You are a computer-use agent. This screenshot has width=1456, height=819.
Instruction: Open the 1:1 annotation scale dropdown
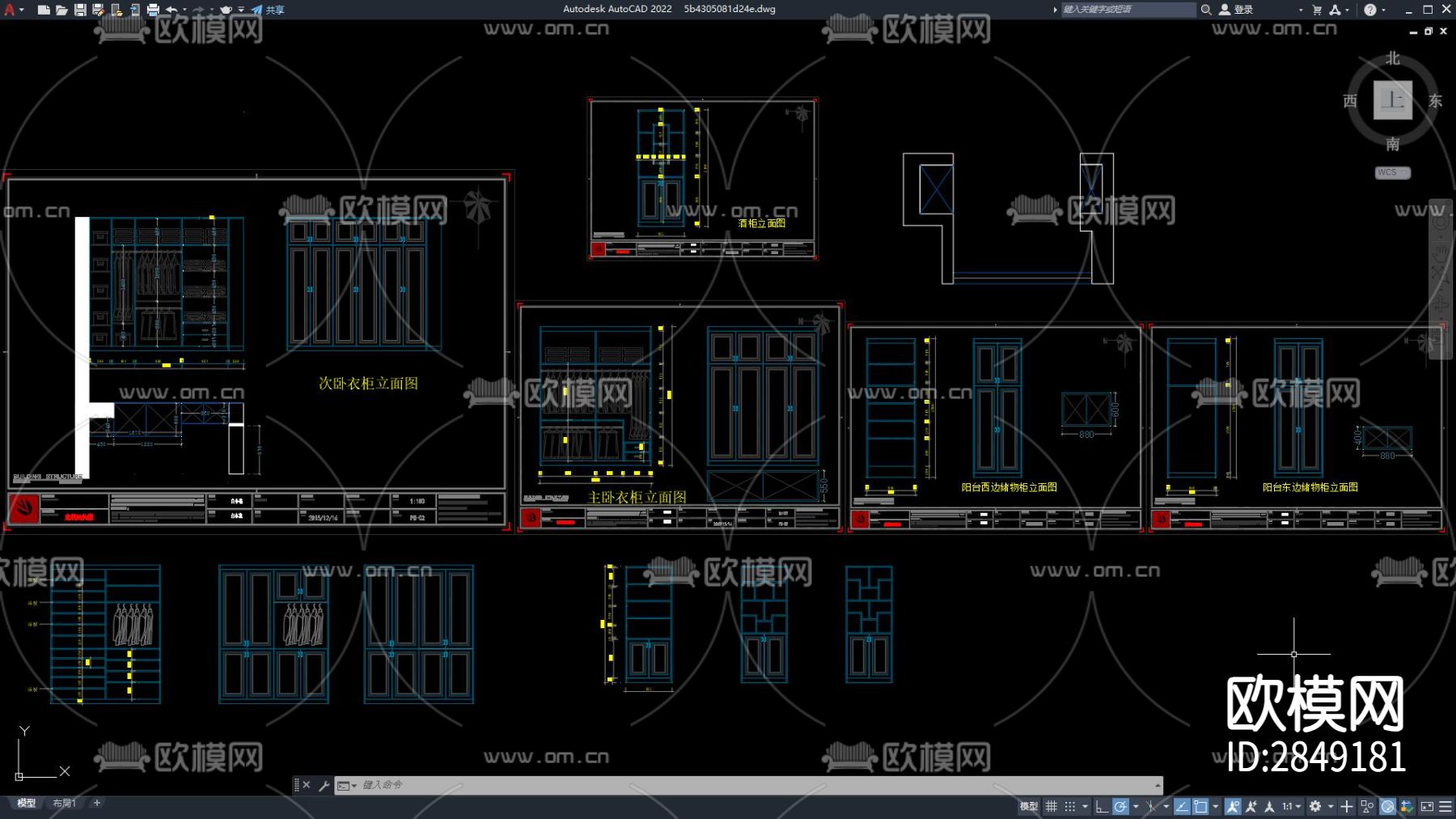pyautogui.click(x=1292, y=806)
